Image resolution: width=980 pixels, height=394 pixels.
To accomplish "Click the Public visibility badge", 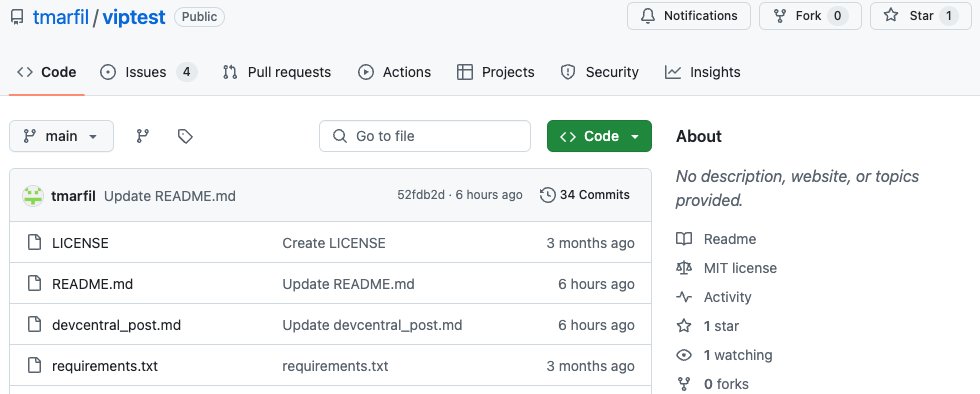I will pyautogui.click(x=199, y=17).
